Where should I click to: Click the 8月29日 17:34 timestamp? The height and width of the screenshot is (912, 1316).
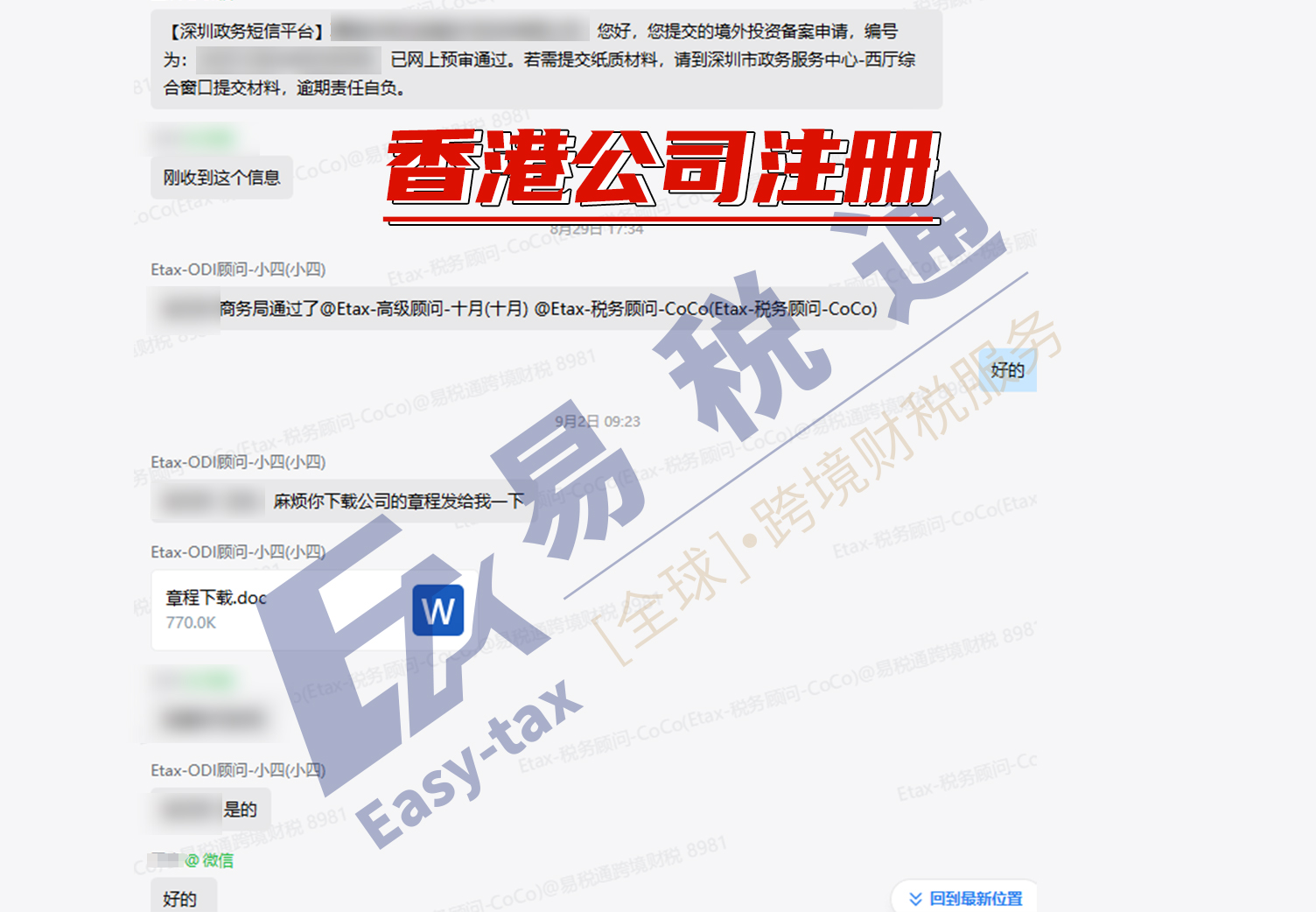[597, 230]
